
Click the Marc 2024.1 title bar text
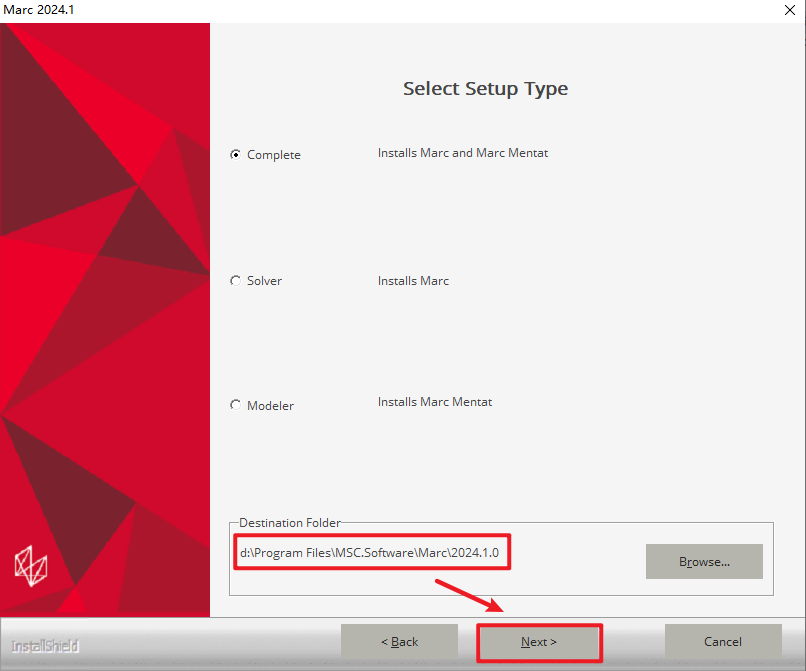tap(40, 9)
